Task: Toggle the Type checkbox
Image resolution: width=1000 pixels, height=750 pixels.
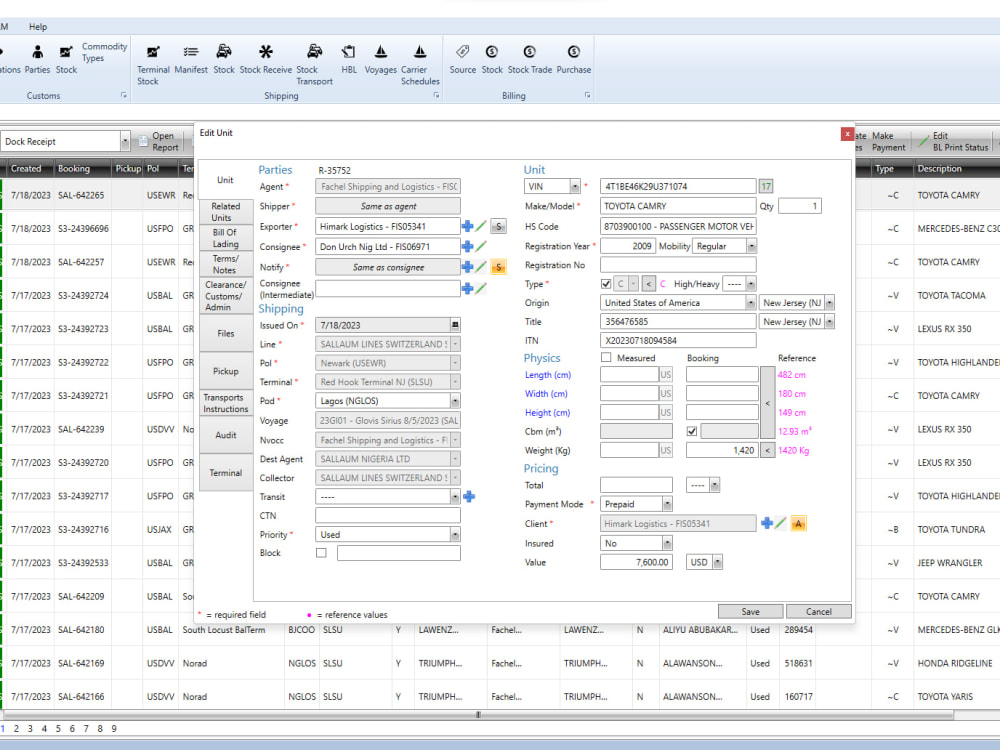Action: [x=606, y=284]
